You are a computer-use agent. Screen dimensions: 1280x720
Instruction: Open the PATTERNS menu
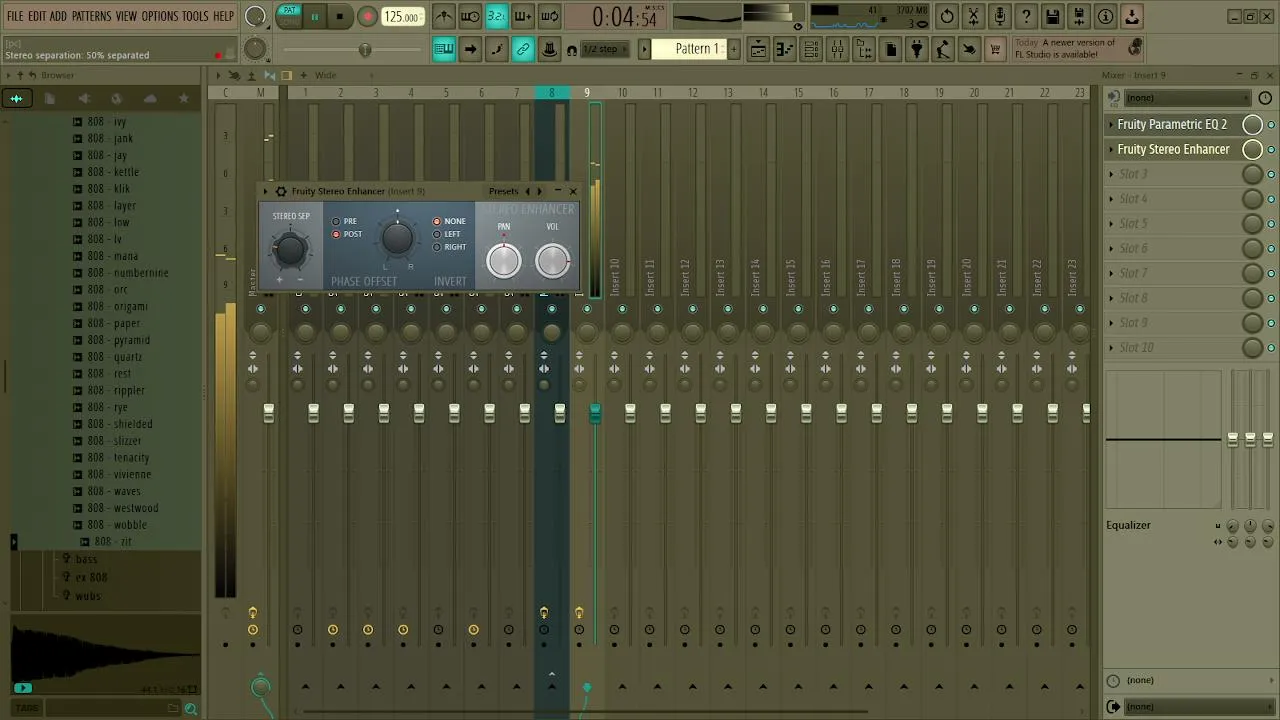(91, 16)
